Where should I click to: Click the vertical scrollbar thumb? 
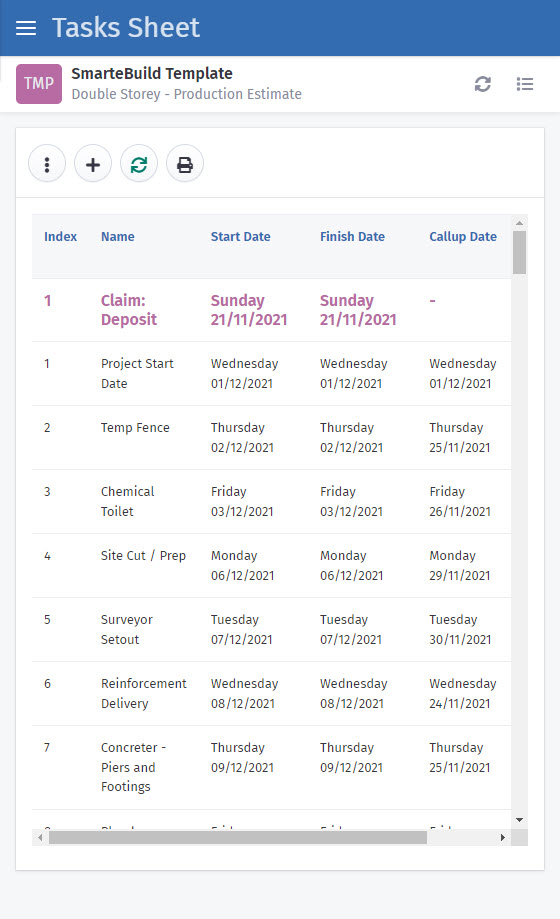[x=520, y=253]
